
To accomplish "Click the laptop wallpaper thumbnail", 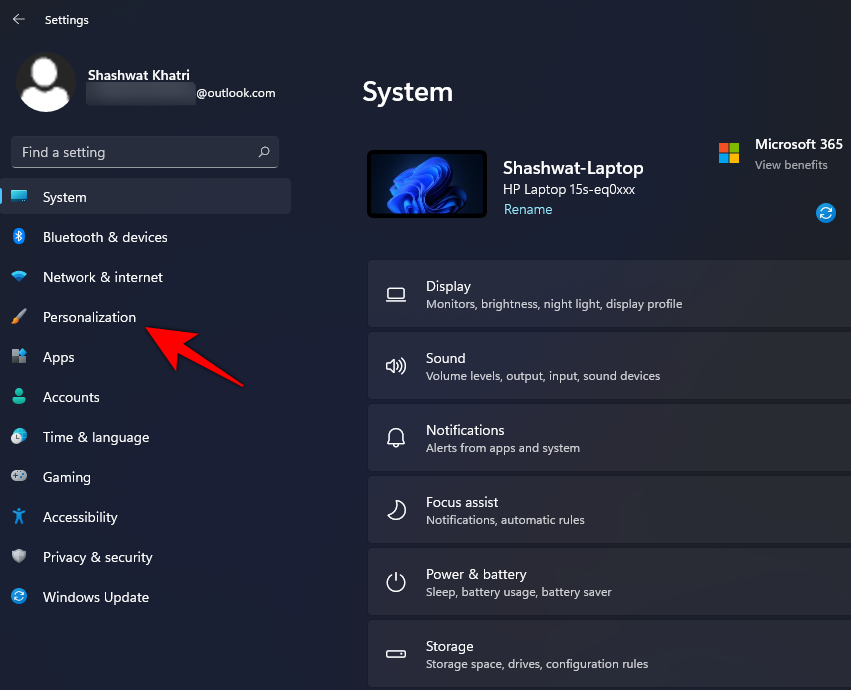I will point(427,184).
